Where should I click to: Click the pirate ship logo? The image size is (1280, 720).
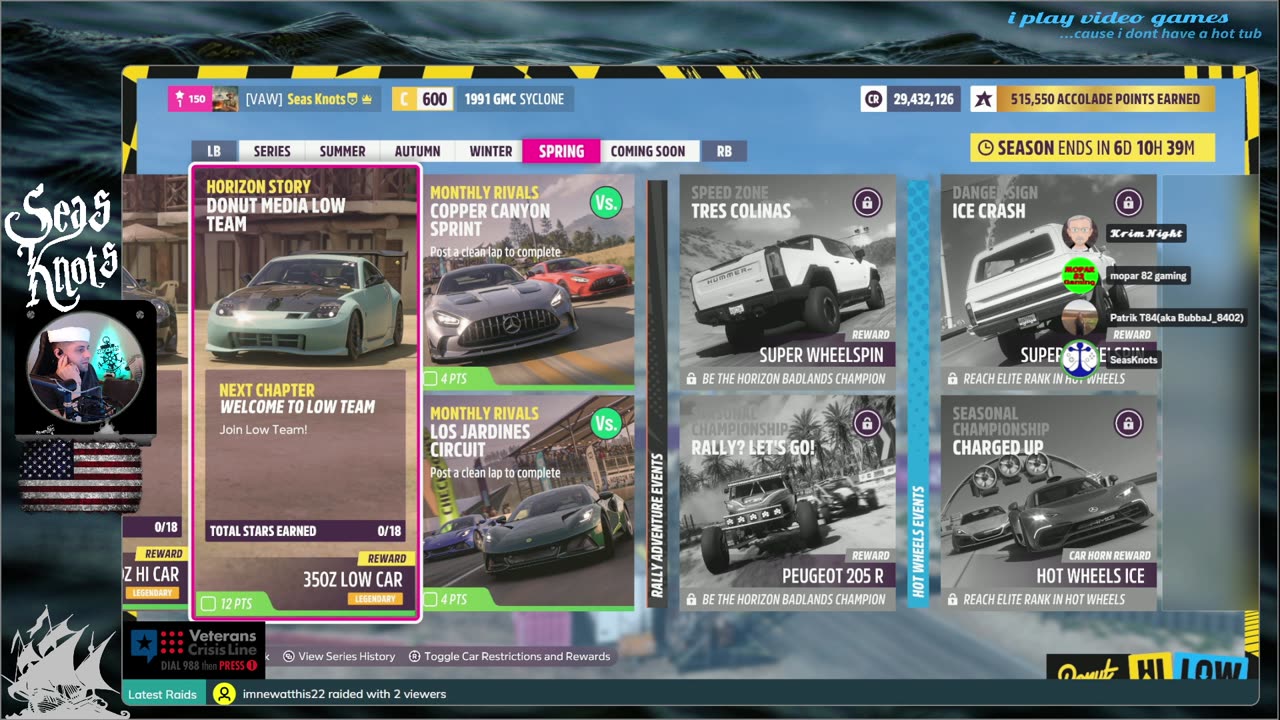pos(63,661)
